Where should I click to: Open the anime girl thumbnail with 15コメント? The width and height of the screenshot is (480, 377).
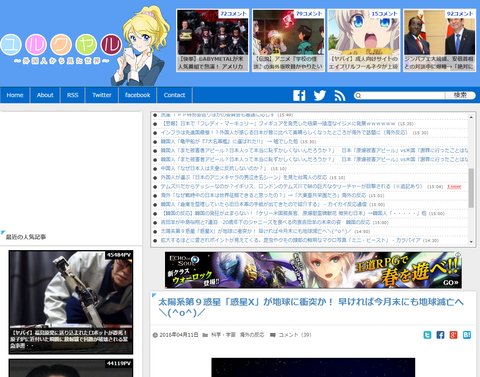pos(364,40)
